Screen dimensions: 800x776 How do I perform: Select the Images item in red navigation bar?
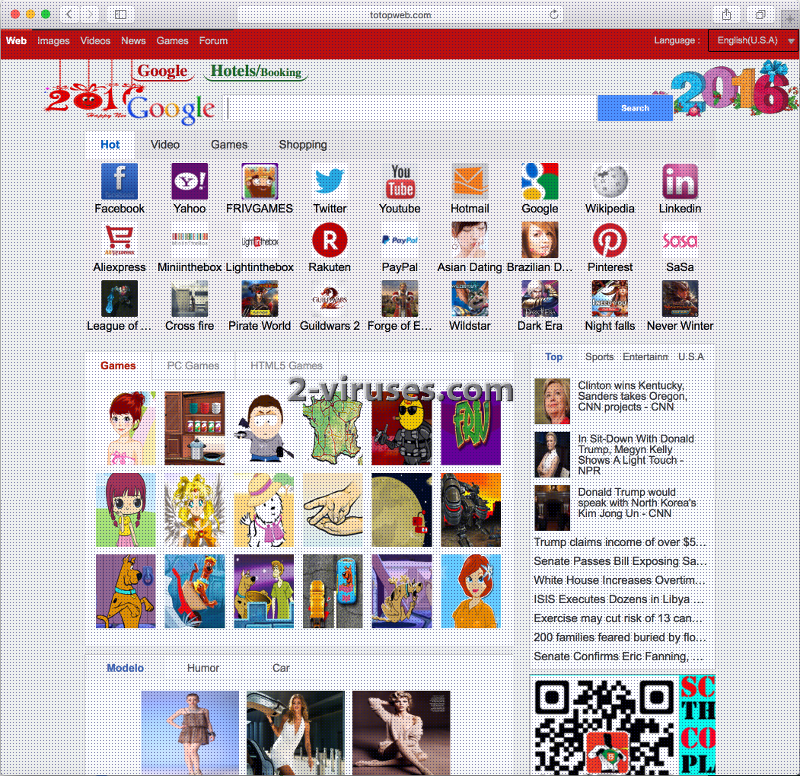(53, 41)
